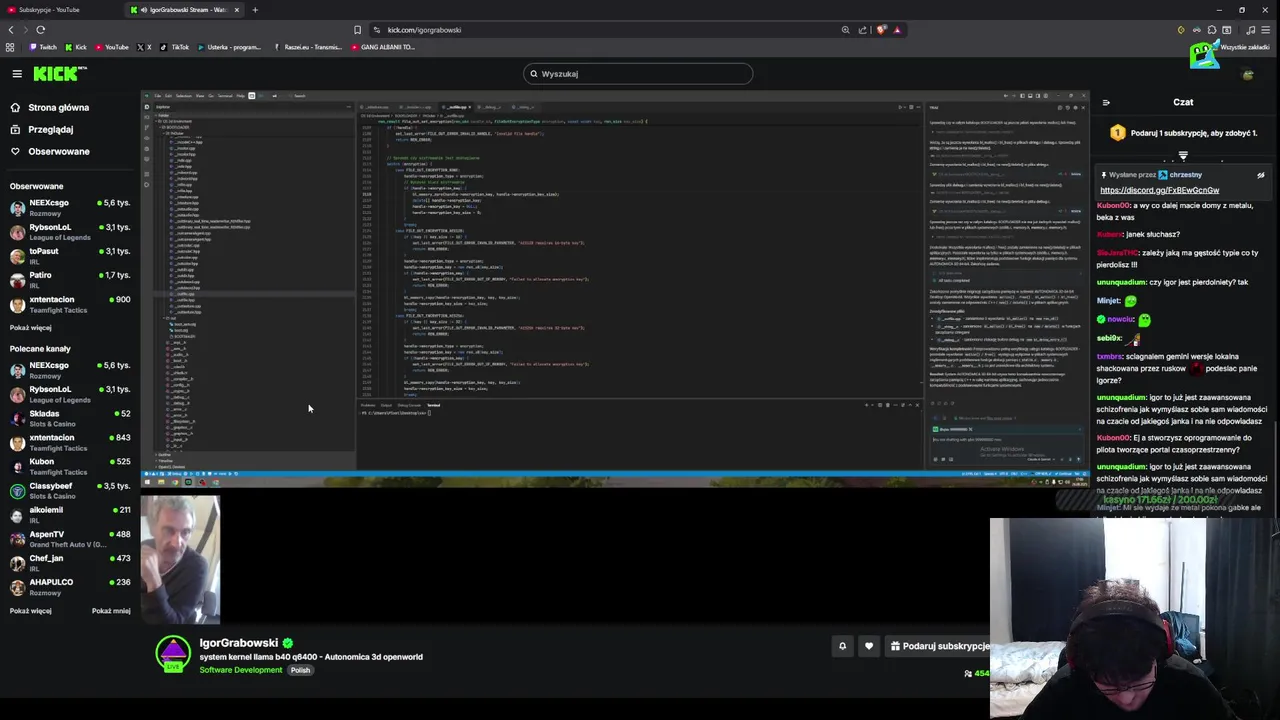Open the Twitch bookmark
The width and height of the screenshot is (1280, 720).
pyautogui.click(x=43, y=47)
